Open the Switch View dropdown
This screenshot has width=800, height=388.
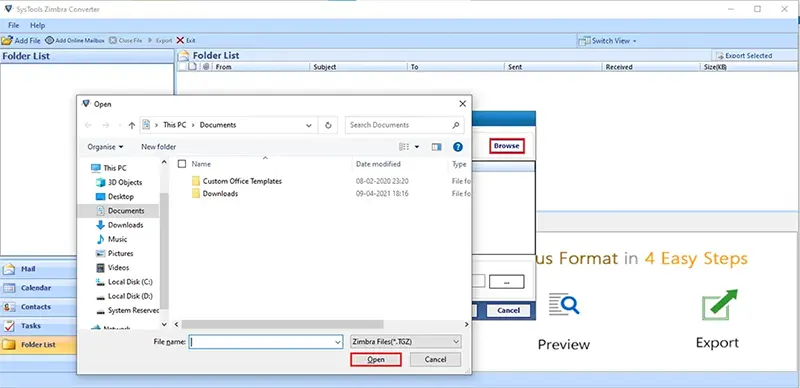pyautogui.click(x=607, y=40)
